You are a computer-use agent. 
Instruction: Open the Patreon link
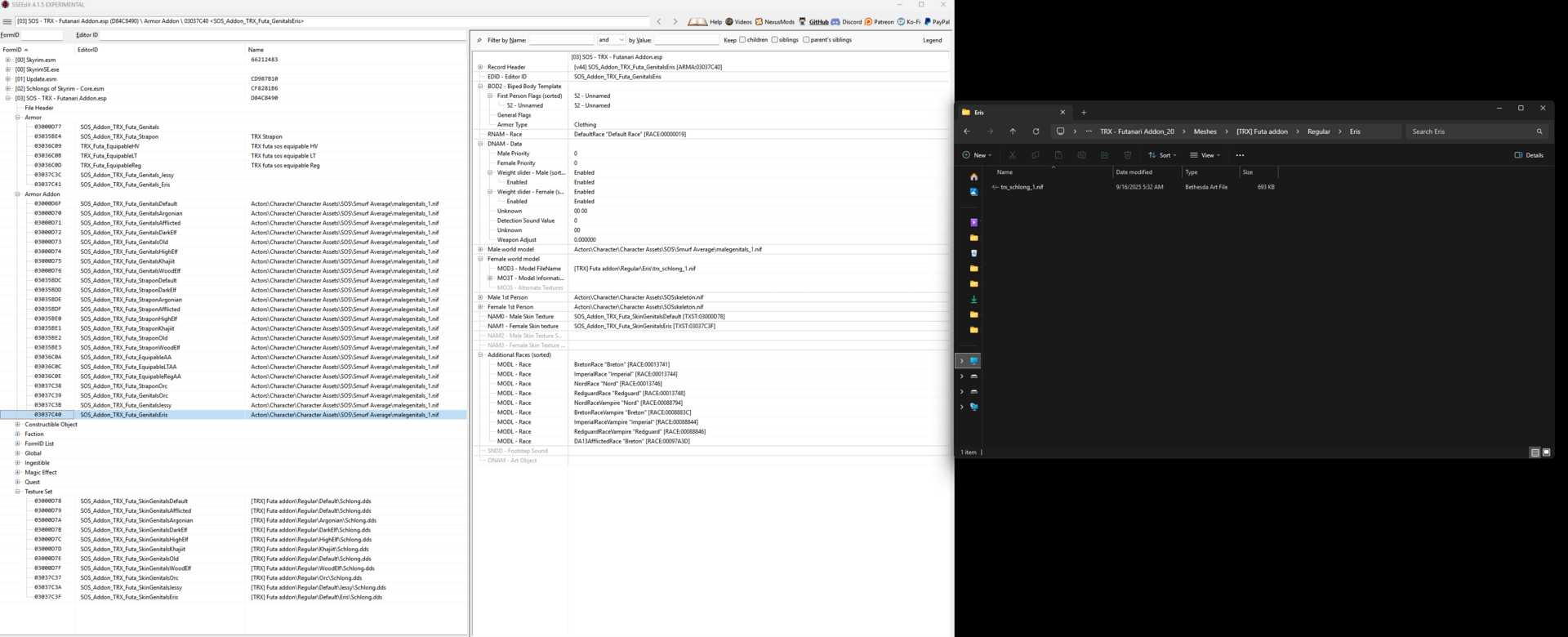click(x=879, y=22)
